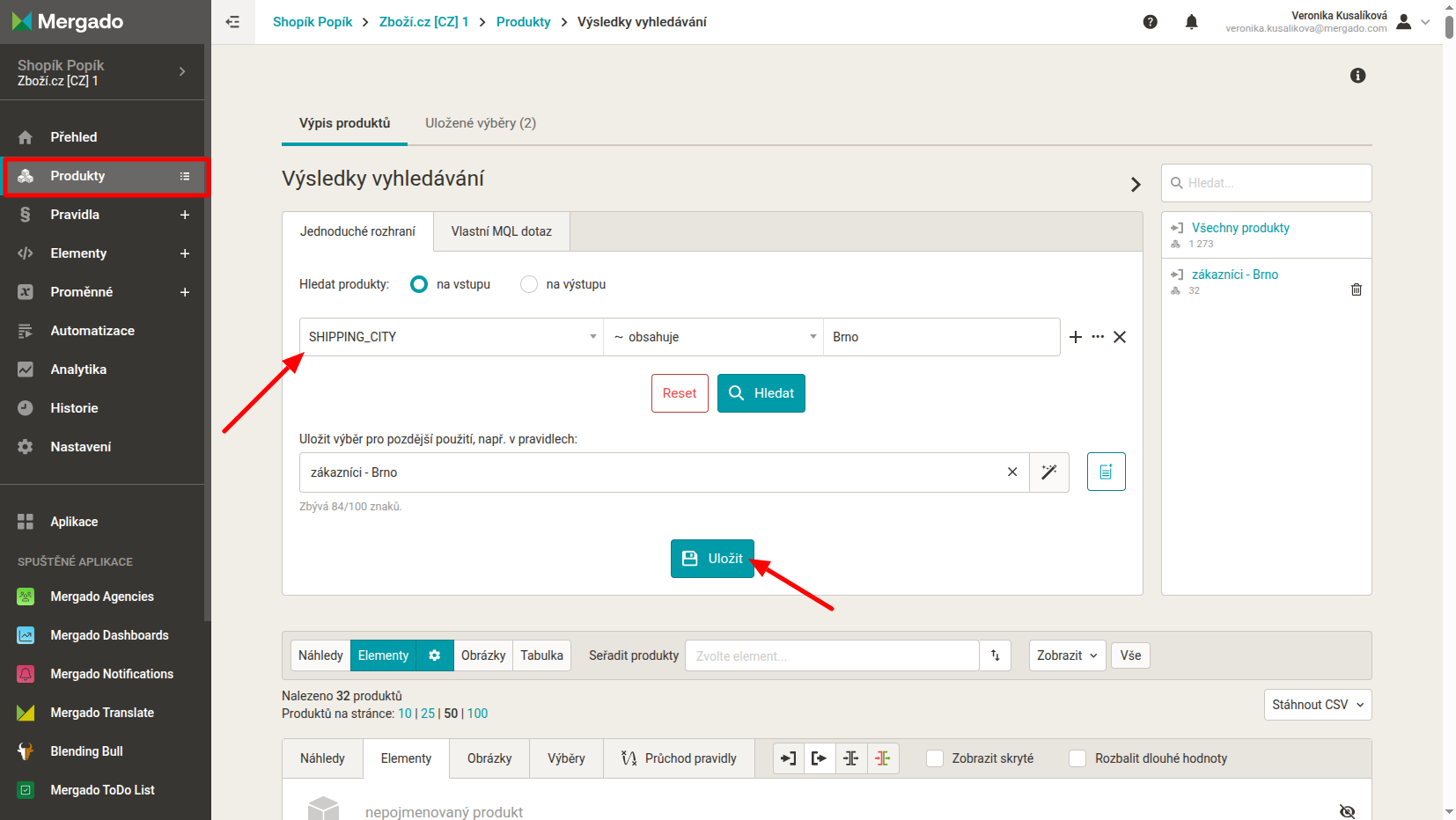Select the 'Jednoduché rozhraní' tab

coord(357,231)
